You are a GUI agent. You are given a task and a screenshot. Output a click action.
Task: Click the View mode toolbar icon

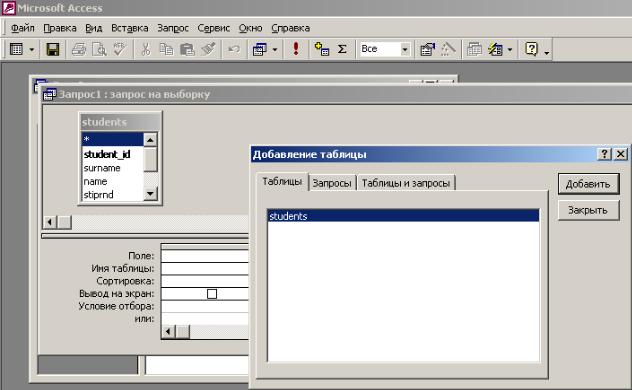pyautogui.click(x=16, y=49)
